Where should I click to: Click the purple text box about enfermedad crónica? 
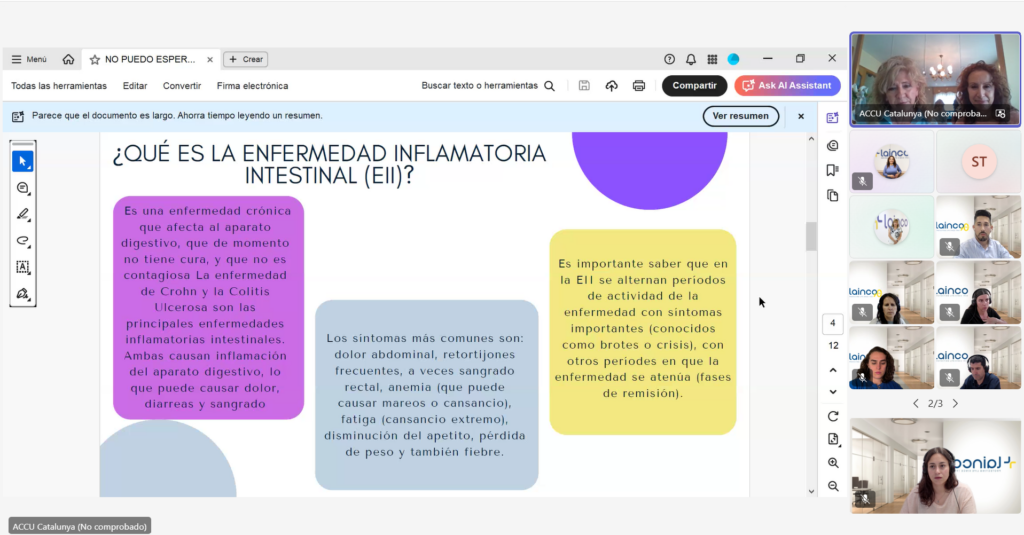point(208,308)
